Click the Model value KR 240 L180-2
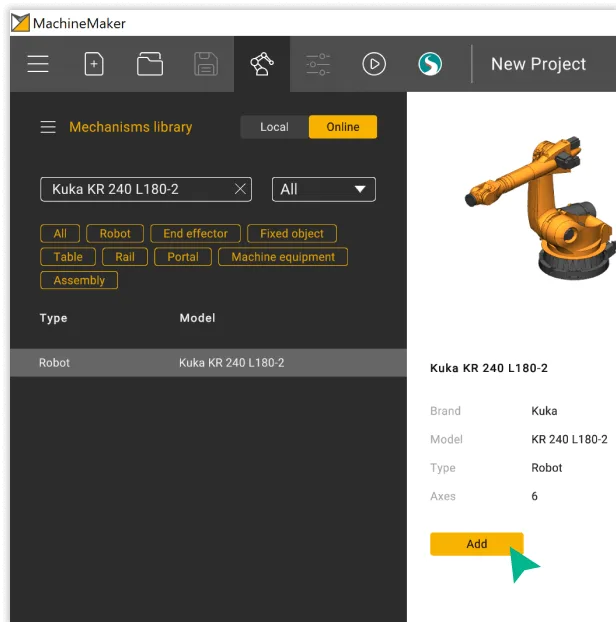 (569, 439)
